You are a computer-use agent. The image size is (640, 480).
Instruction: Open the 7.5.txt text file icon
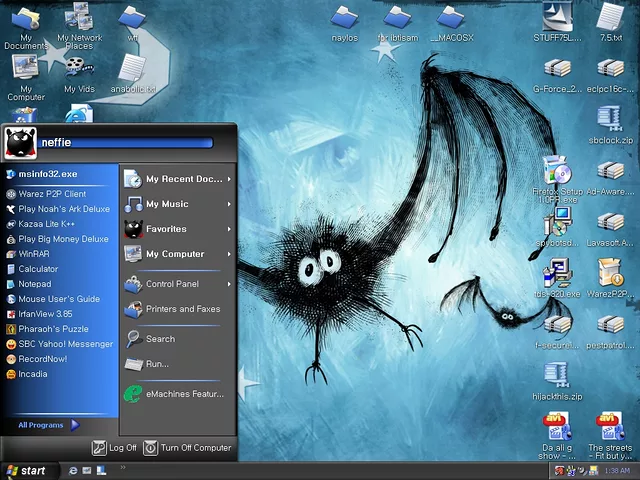pos(610,18)
